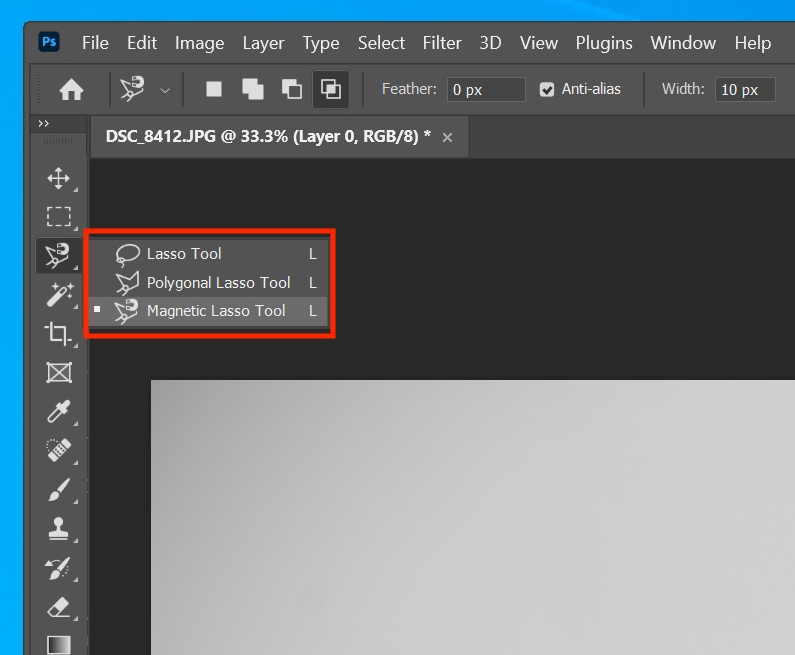795x655 pixels.
Task: Grab the toolbar gripper handle
Action: coord(58,140)
